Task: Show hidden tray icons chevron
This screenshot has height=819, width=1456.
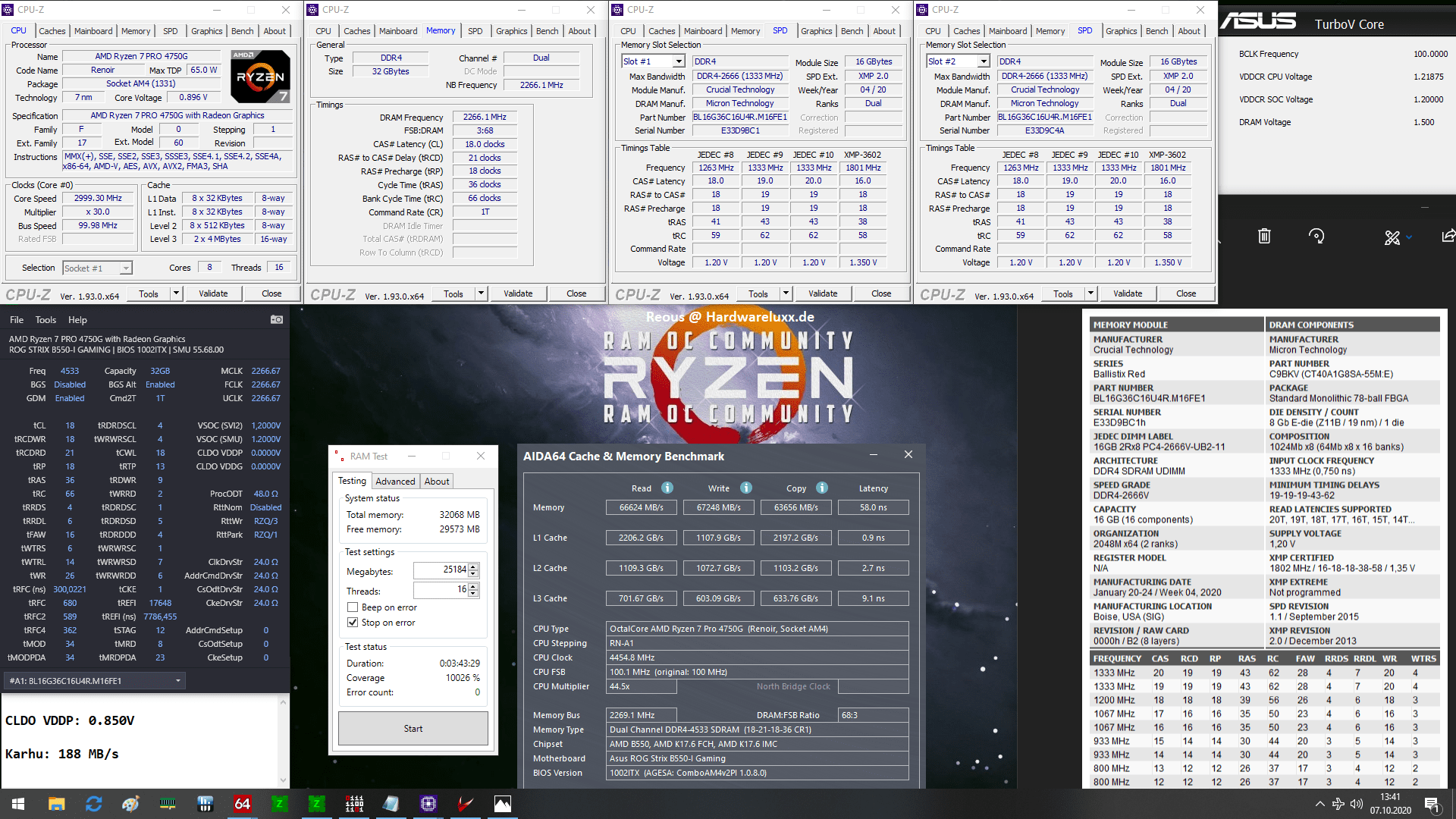Action: tap(1320, 804)
